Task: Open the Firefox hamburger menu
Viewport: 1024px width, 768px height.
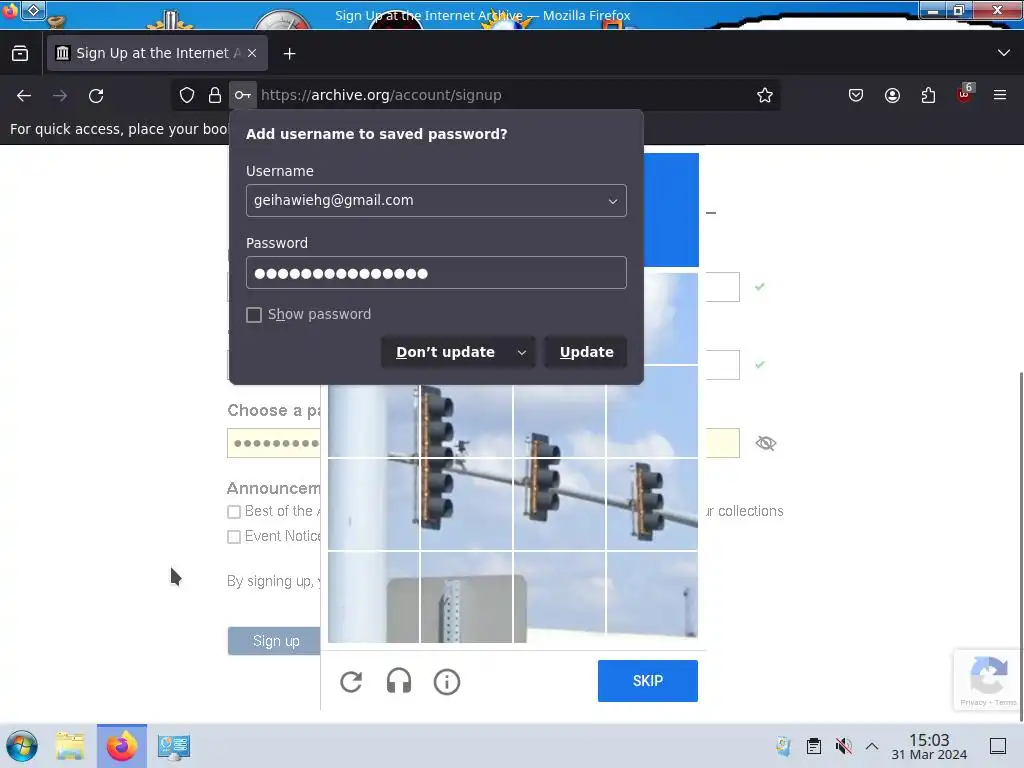Action: (1000, 95)
